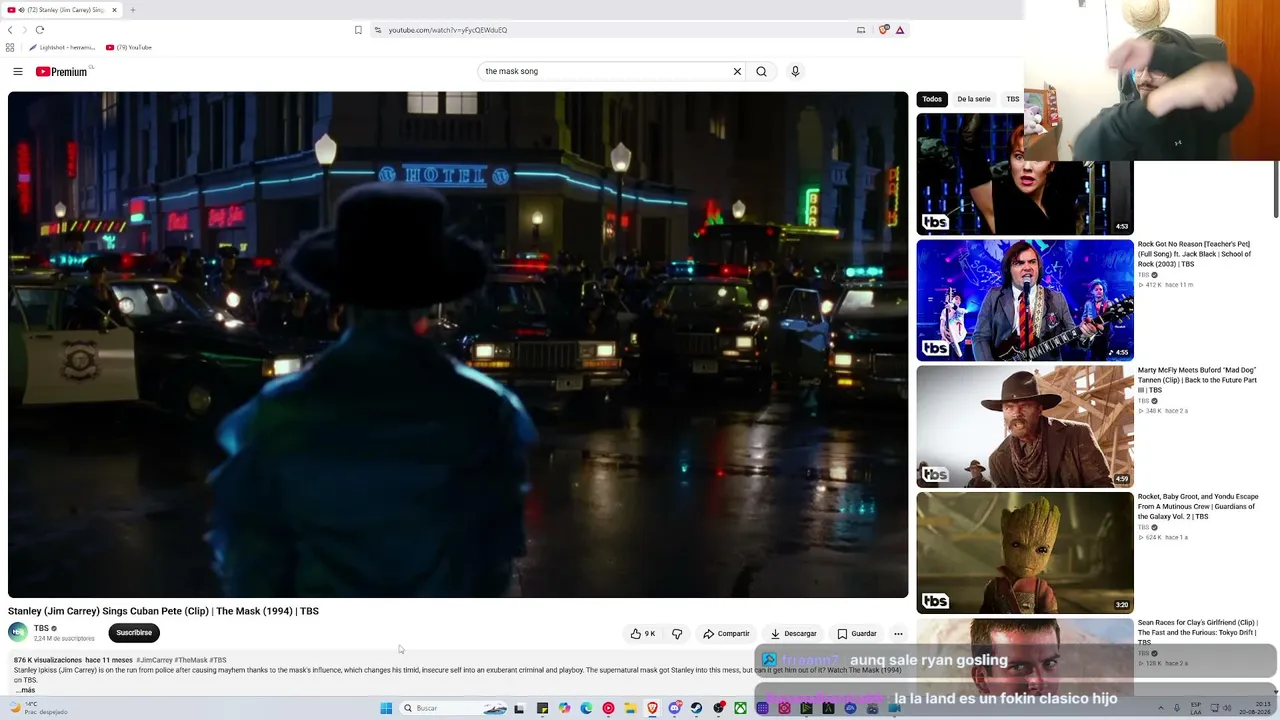Like the video (9 K)
The height and width of the screenshot is (720, 1280).
pos(643,633)
